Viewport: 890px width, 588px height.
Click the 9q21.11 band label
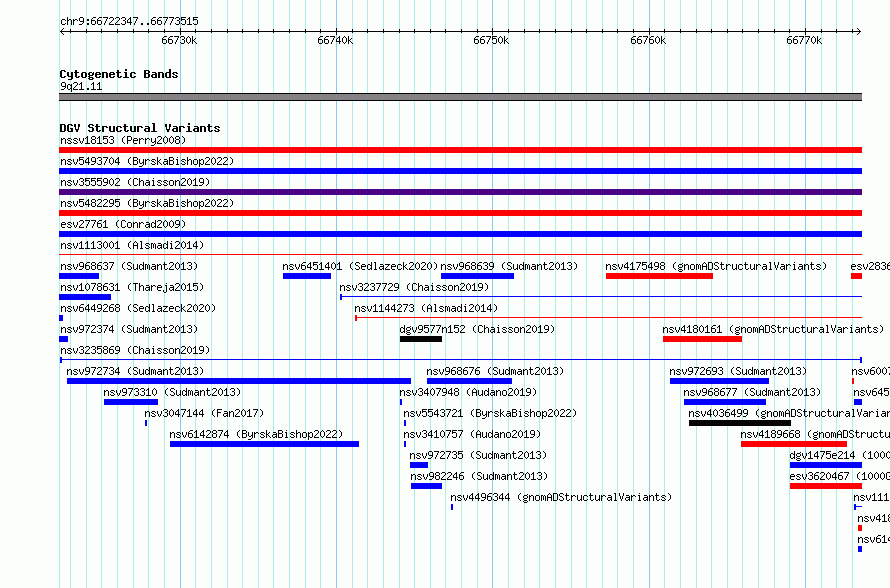click(x=81, y=86)
